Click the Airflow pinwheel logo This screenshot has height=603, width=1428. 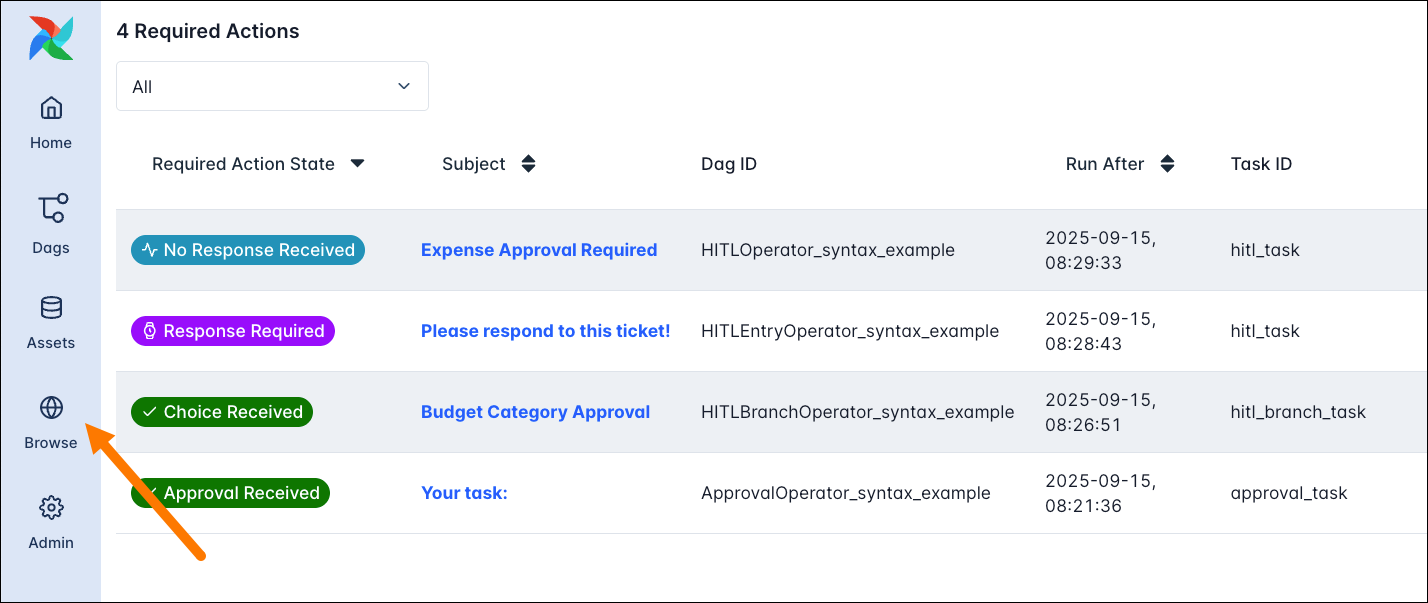[50, 37]
